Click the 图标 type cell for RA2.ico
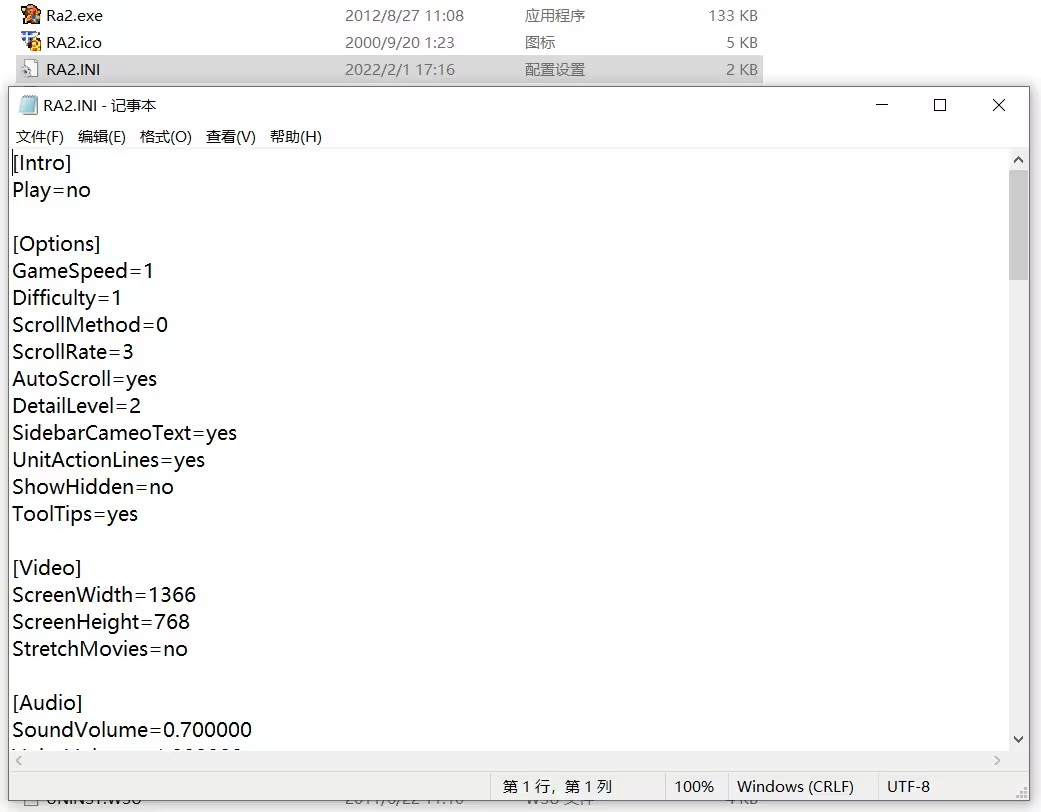The image size is (1041, 812). pos(539,42)
